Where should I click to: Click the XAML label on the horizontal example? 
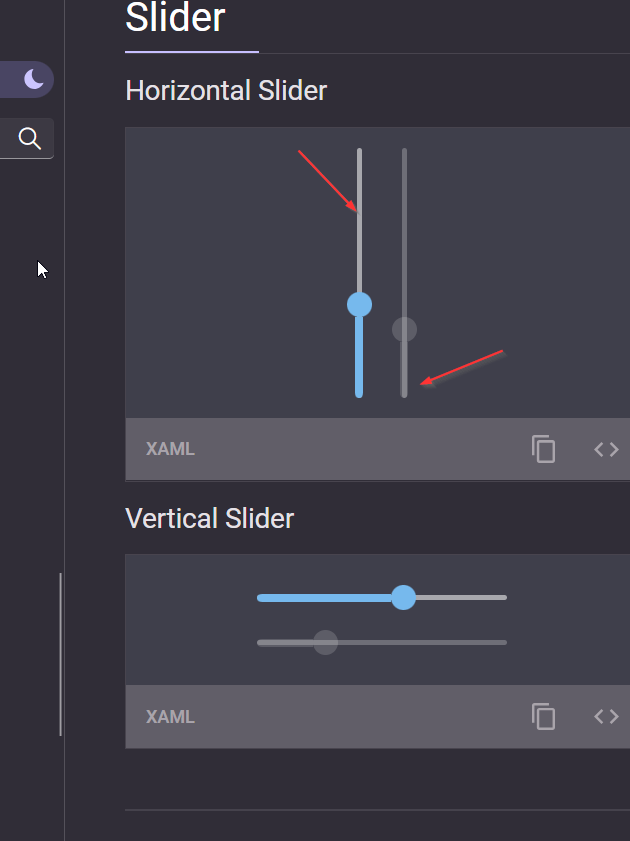(169, 449)
